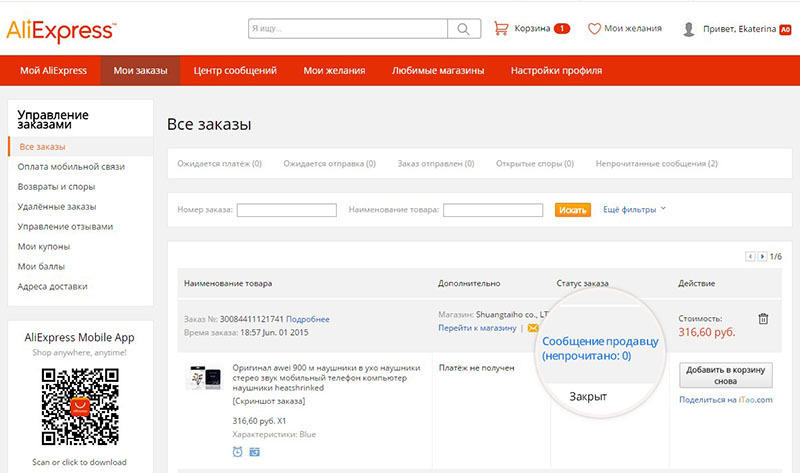Open 'Настройки профиля' menu tab
800x473 pixels.
coord(556,70)
